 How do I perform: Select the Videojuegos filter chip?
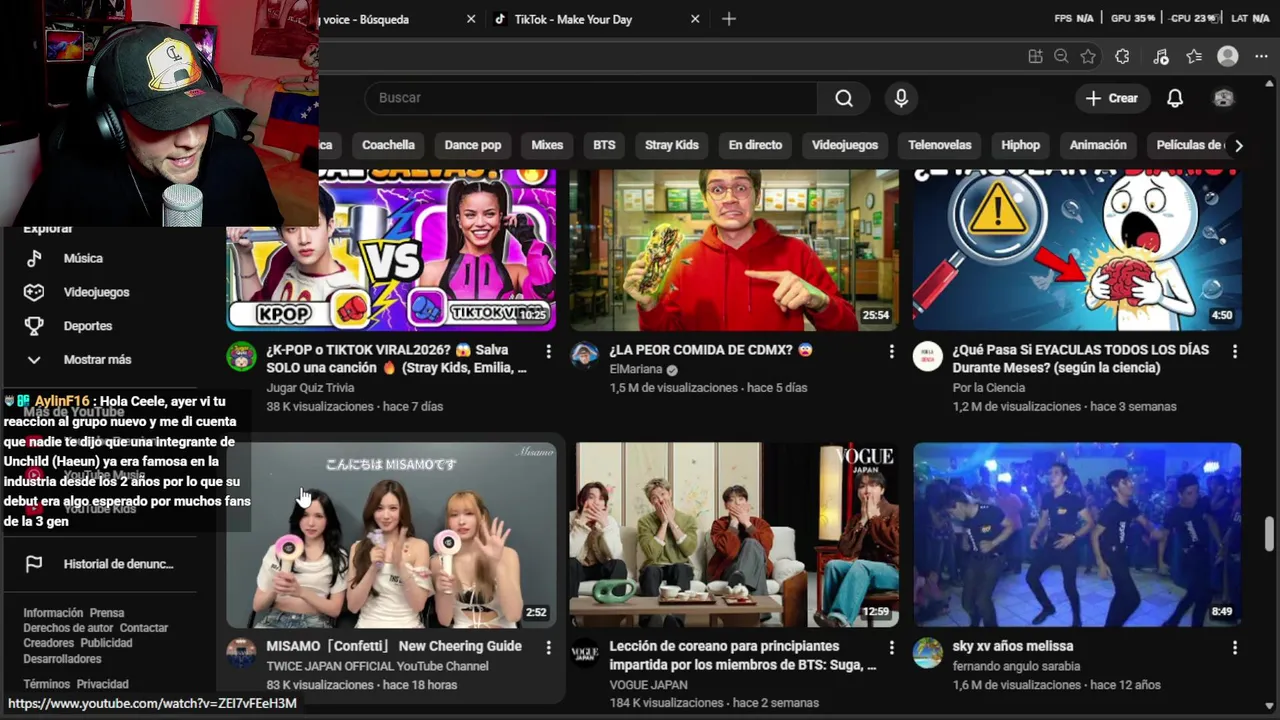coord(845,145)
